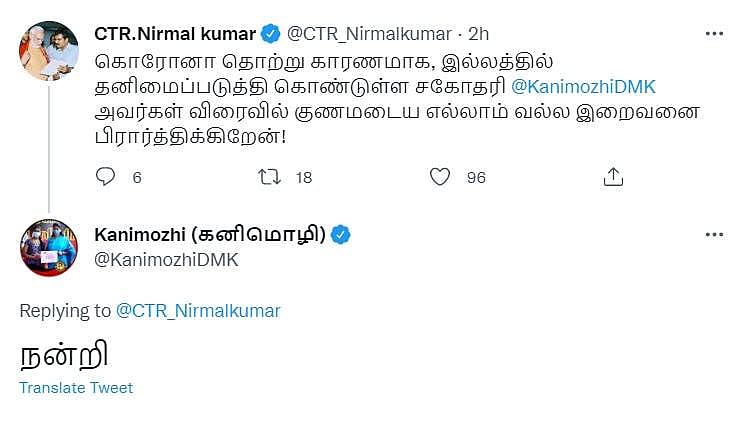Image resolution: width=747 pixels, height=423 pixels.
Task: Click the Translate Tweet link
Action: point(76,388)
